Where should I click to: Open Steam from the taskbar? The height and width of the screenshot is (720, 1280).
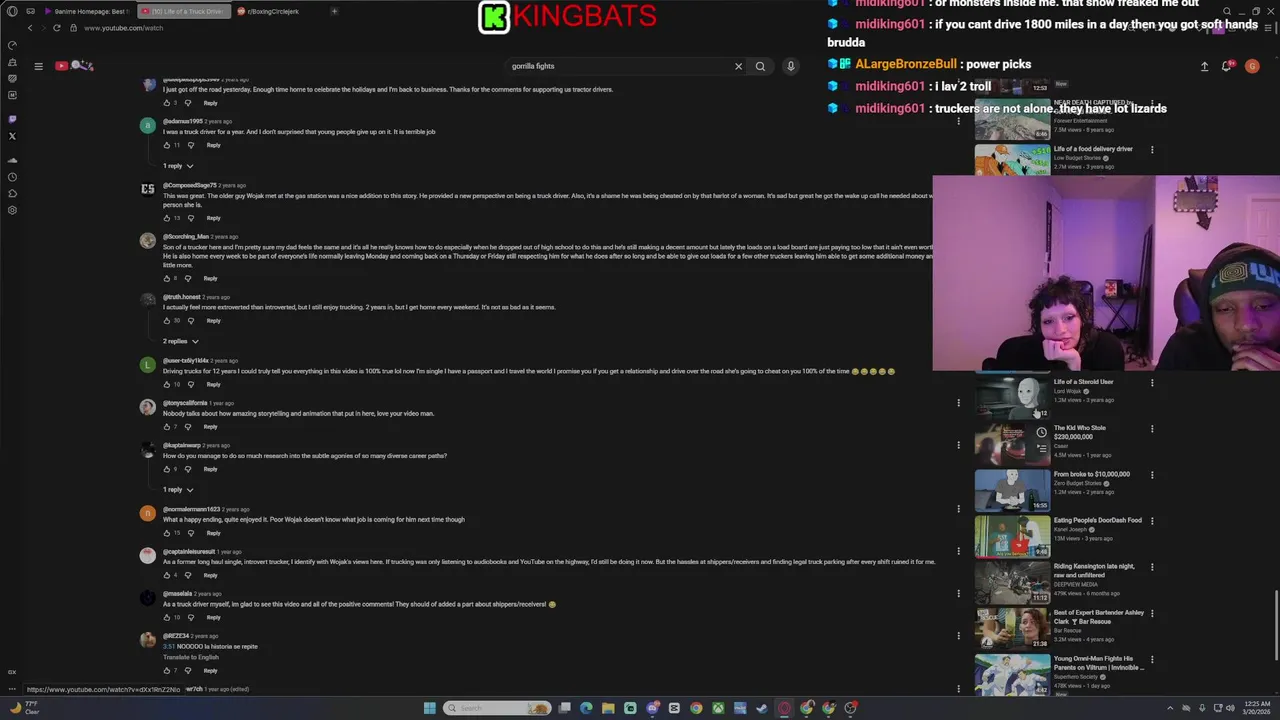[x=762, y=708]
